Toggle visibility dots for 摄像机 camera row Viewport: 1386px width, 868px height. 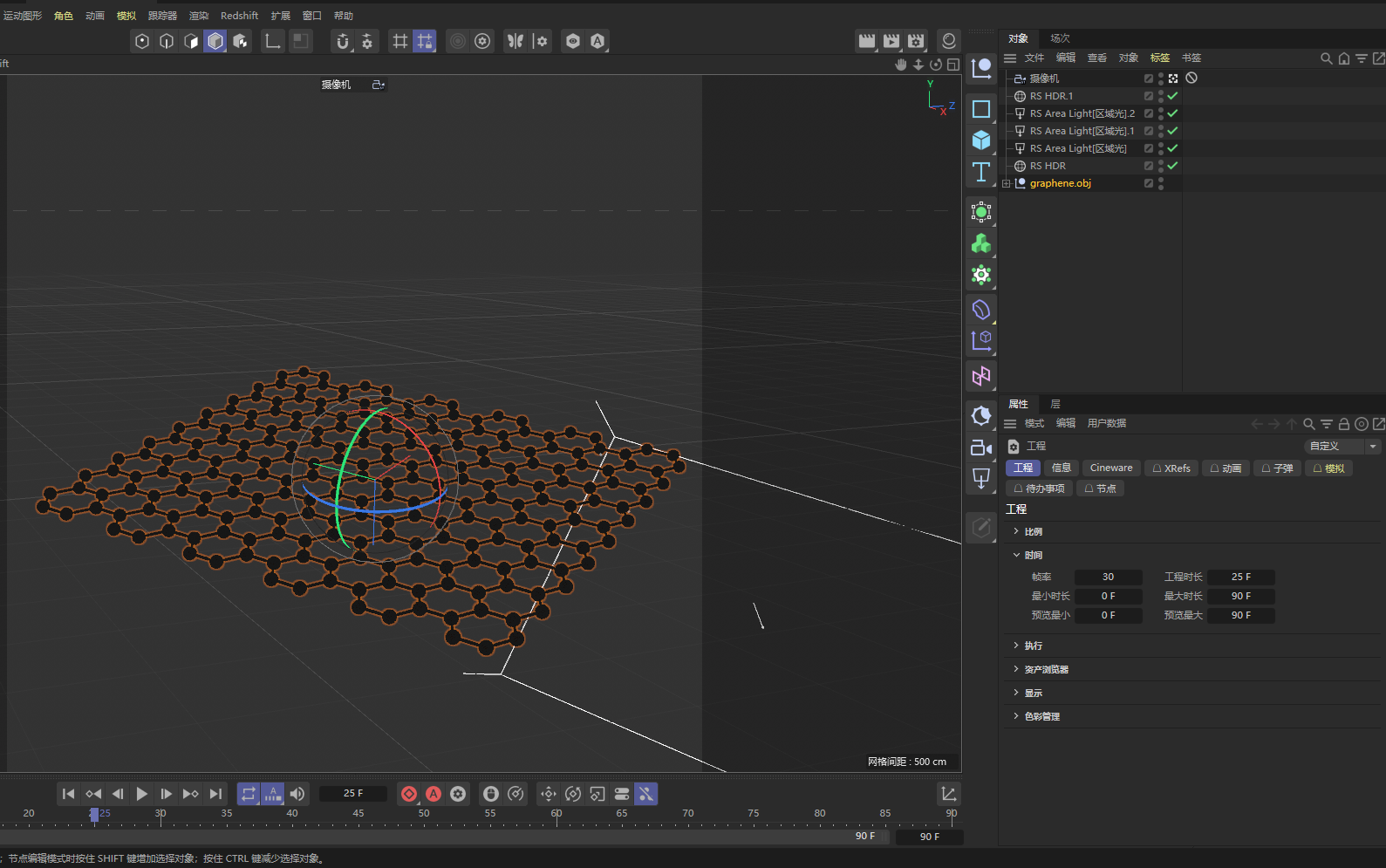click(x=1161, y=79)
